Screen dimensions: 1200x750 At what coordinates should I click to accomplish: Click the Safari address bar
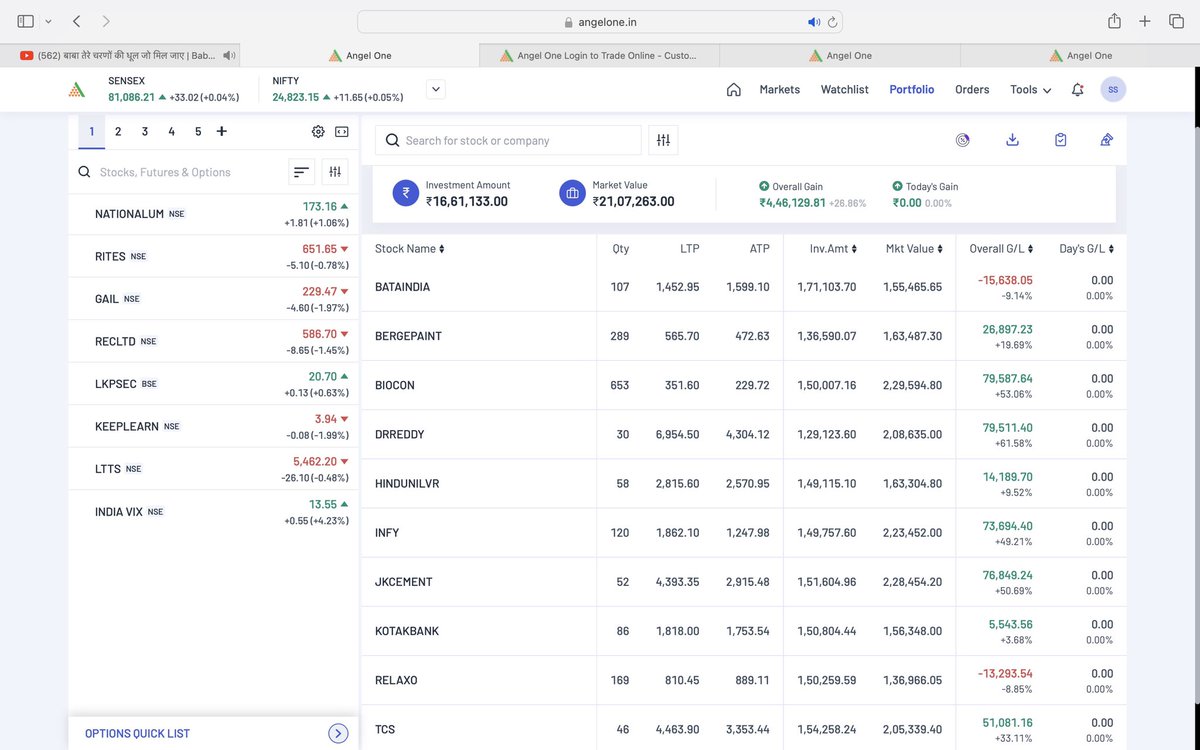pyautogui.click(x=600, y=22)
